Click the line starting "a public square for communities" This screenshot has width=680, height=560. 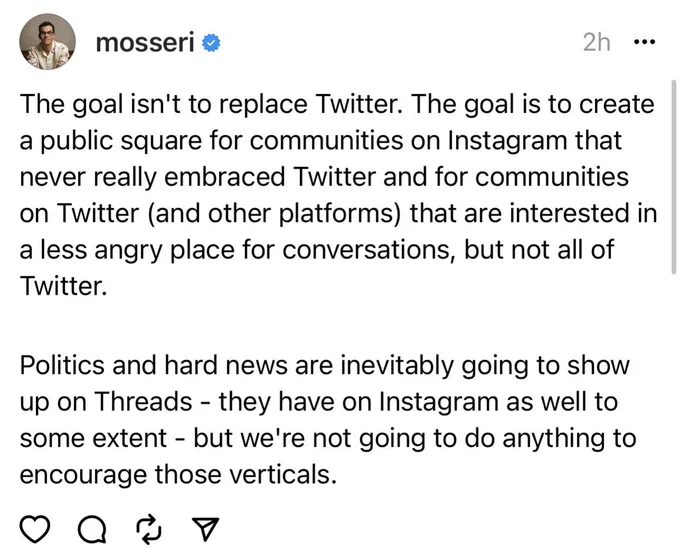(x=320, y=141)
